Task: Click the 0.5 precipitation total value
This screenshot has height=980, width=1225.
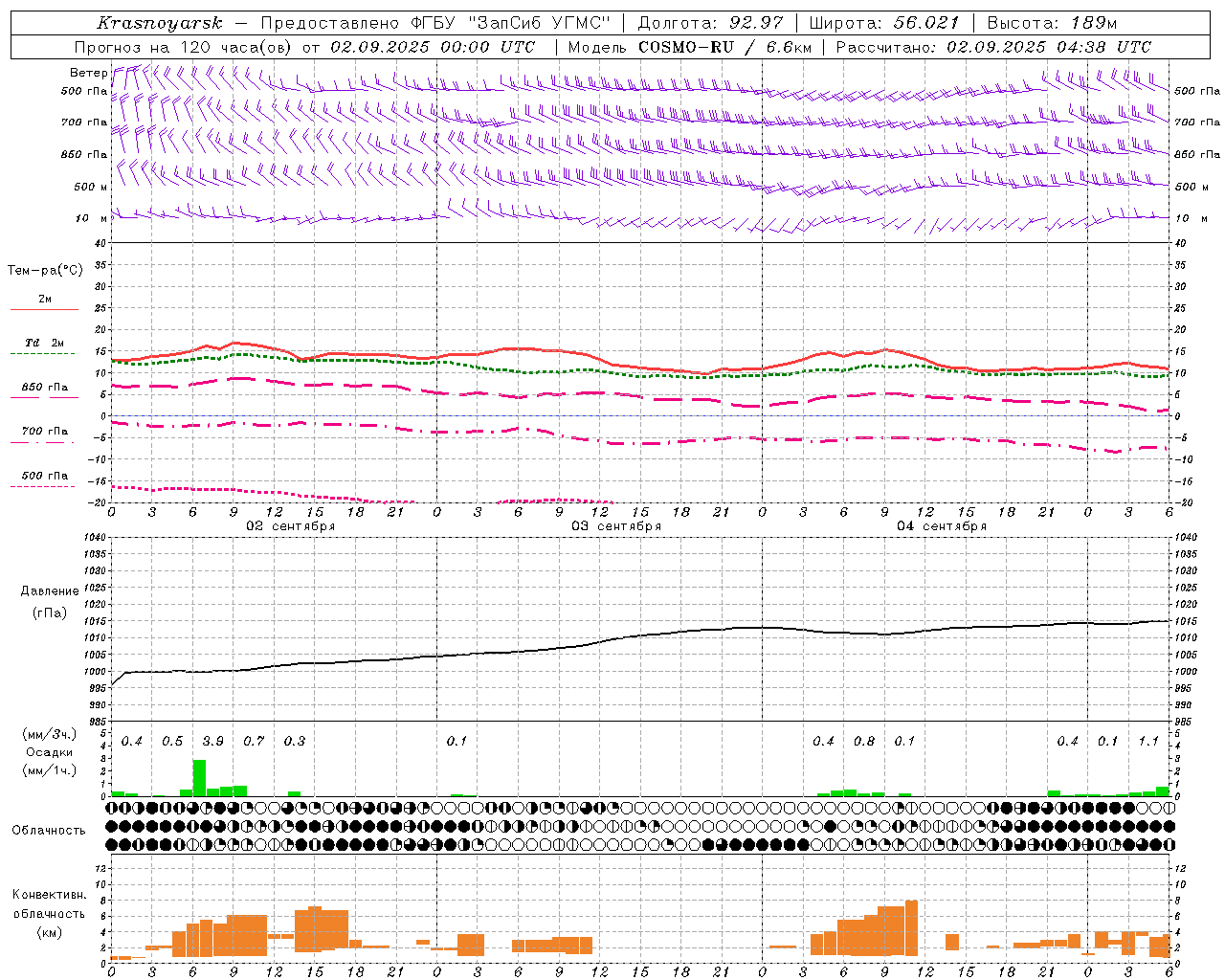Action: [x=172, y=742]
